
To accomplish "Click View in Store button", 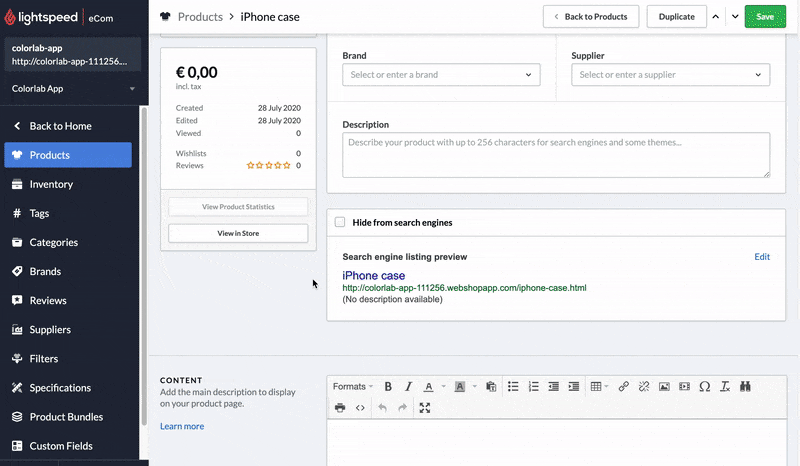I will click(238, 233).
